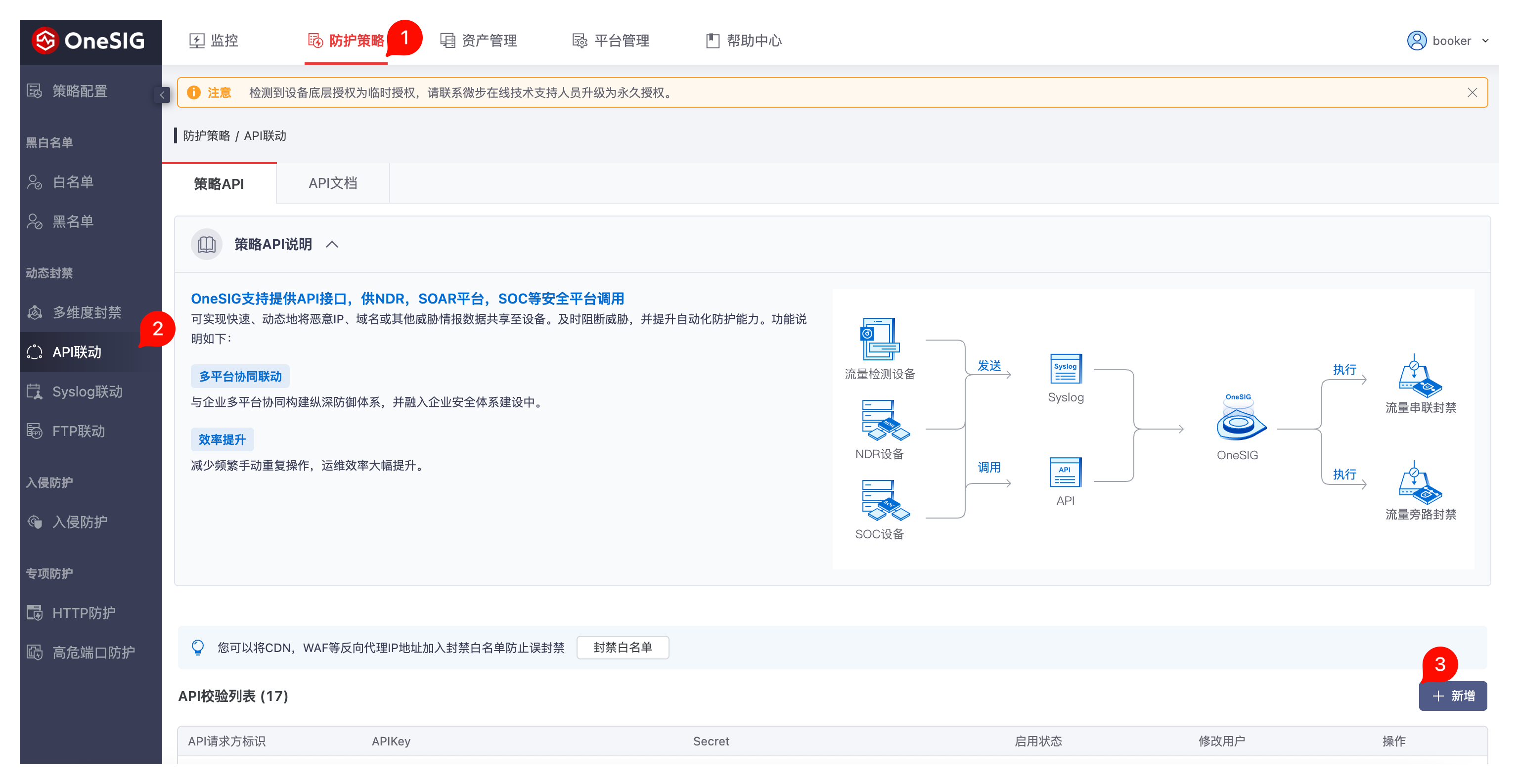Click the 修改用户 column header
This screenshot has width=1519, height=784.
1221,740
